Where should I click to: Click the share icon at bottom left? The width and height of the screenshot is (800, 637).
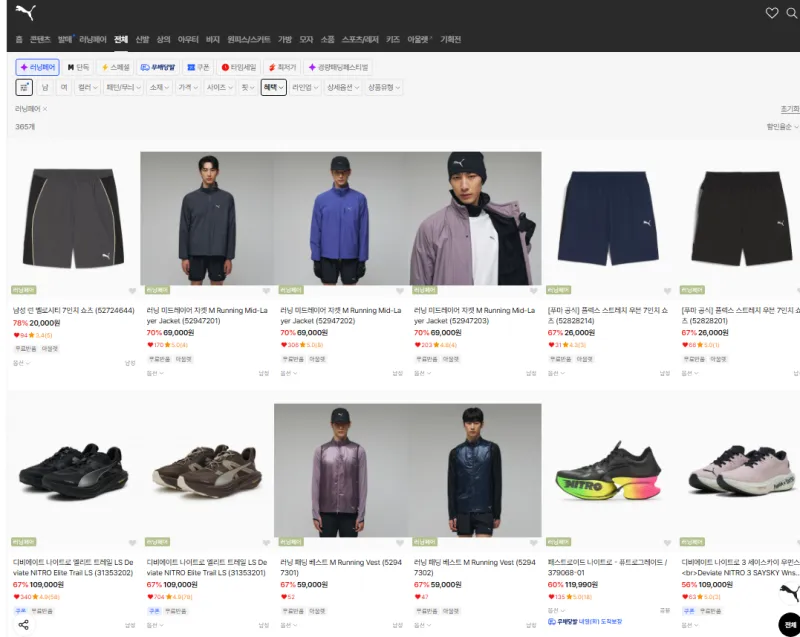click(23, 625)
